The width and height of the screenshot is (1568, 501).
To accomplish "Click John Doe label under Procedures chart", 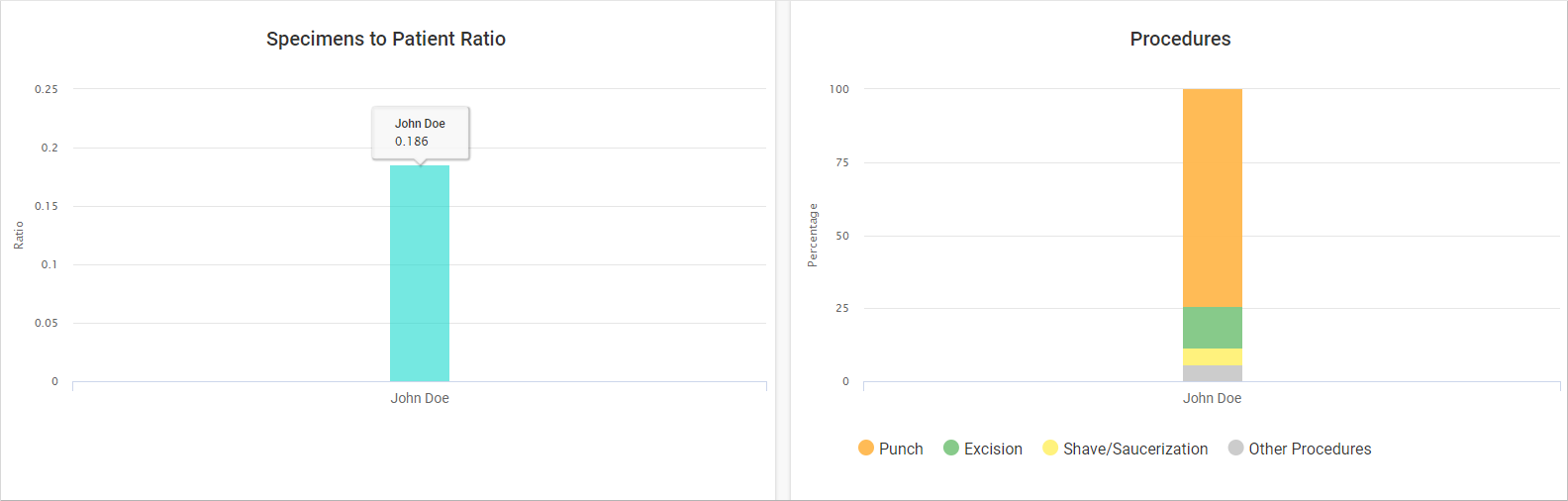I will 1212,398.
